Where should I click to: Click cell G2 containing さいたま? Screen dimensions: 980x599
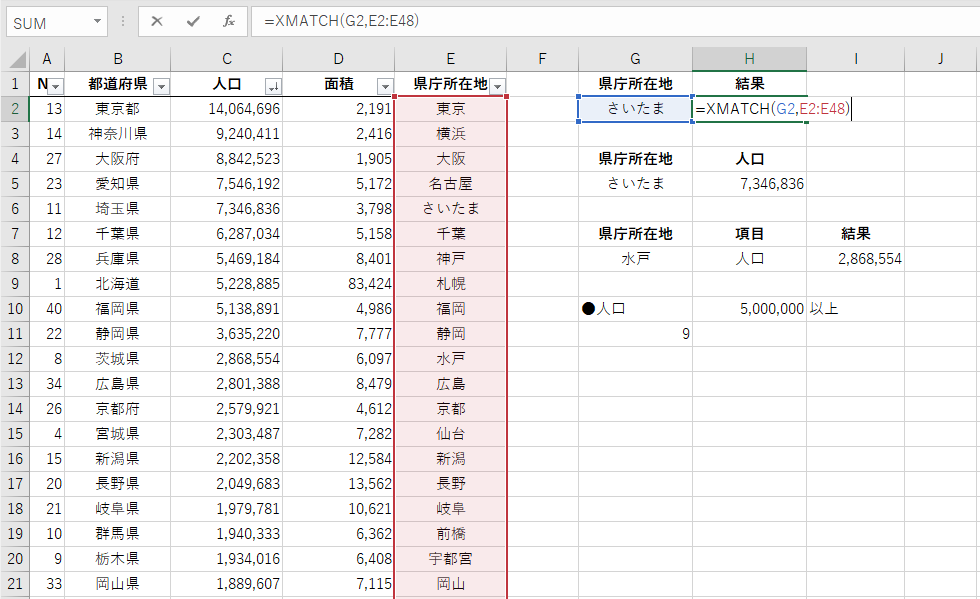click(x=634, y=108)
